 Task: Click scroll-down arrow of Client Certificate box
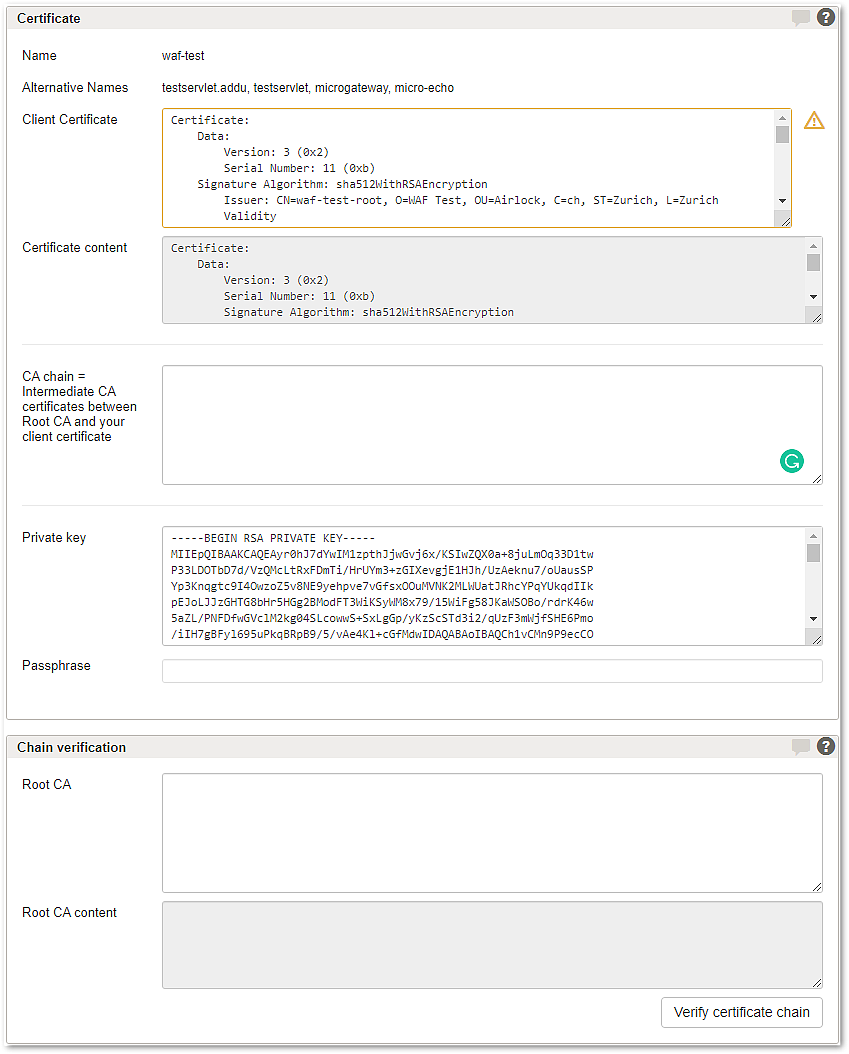point(782,201)
